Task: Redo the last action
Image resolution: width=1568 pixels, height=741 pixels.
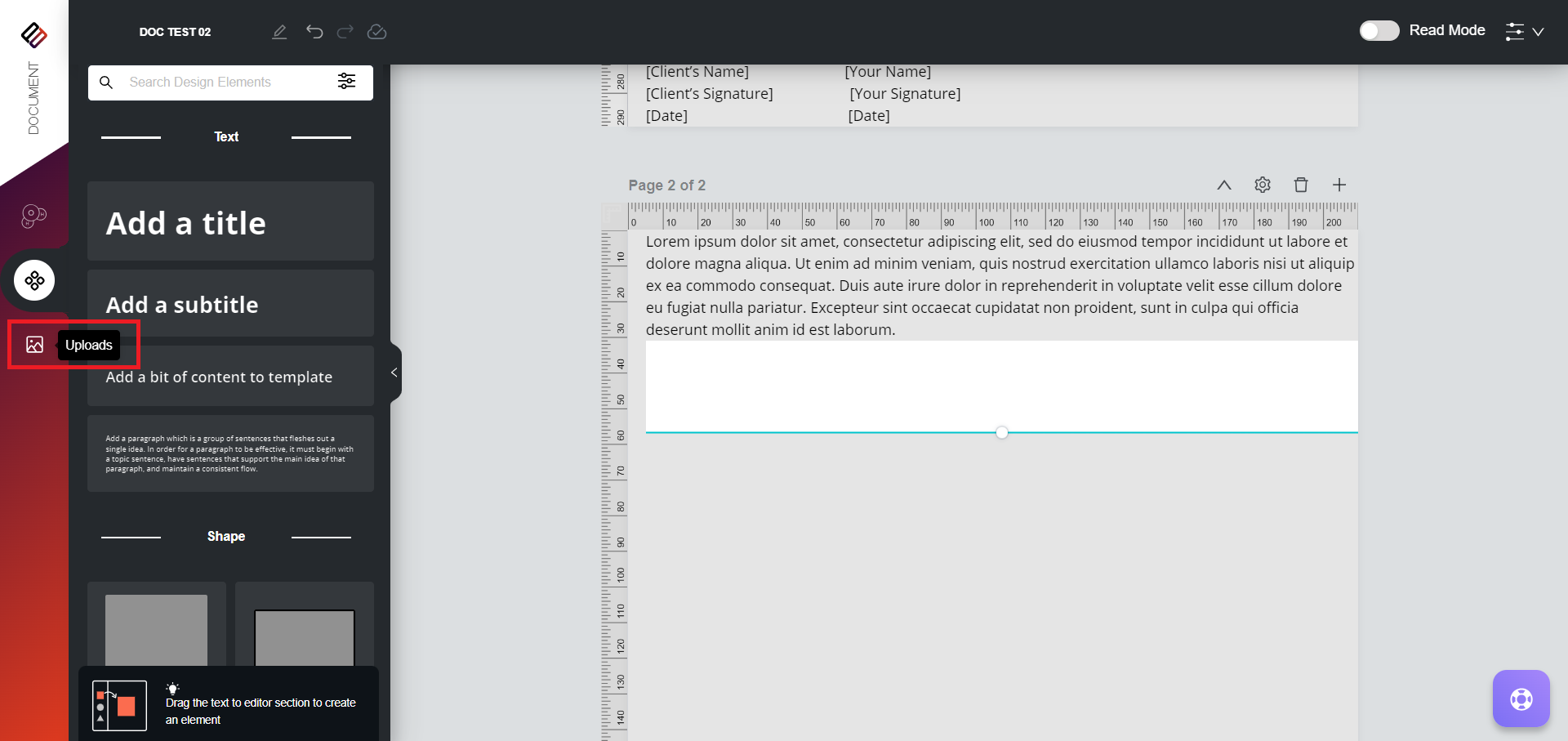Action: 345,32
